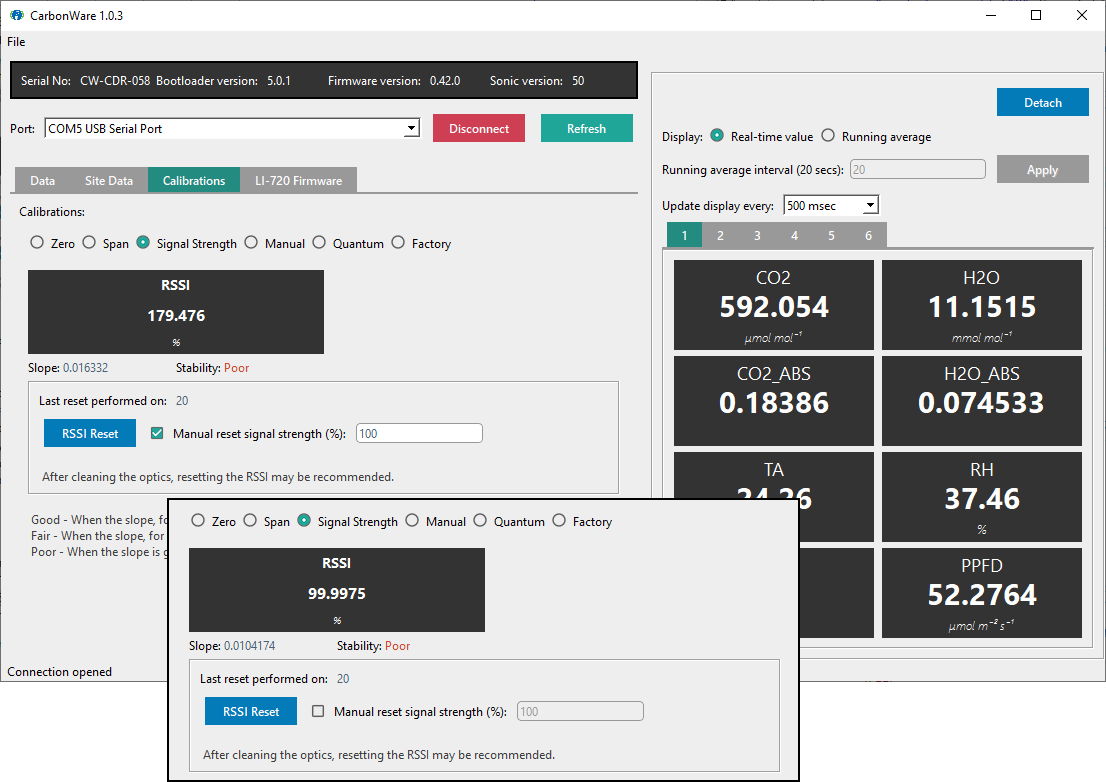Select Quantum radio in the overlay panel
This screenshot has width=1106, height=782.
(480, 520)
